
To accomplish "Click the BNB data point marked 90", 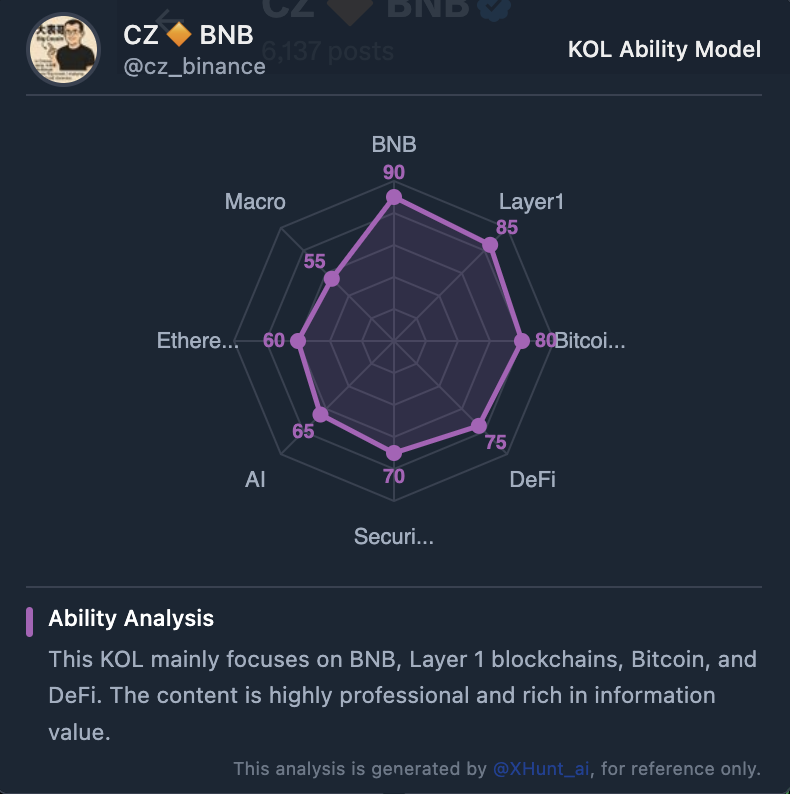I will point(394,197).
